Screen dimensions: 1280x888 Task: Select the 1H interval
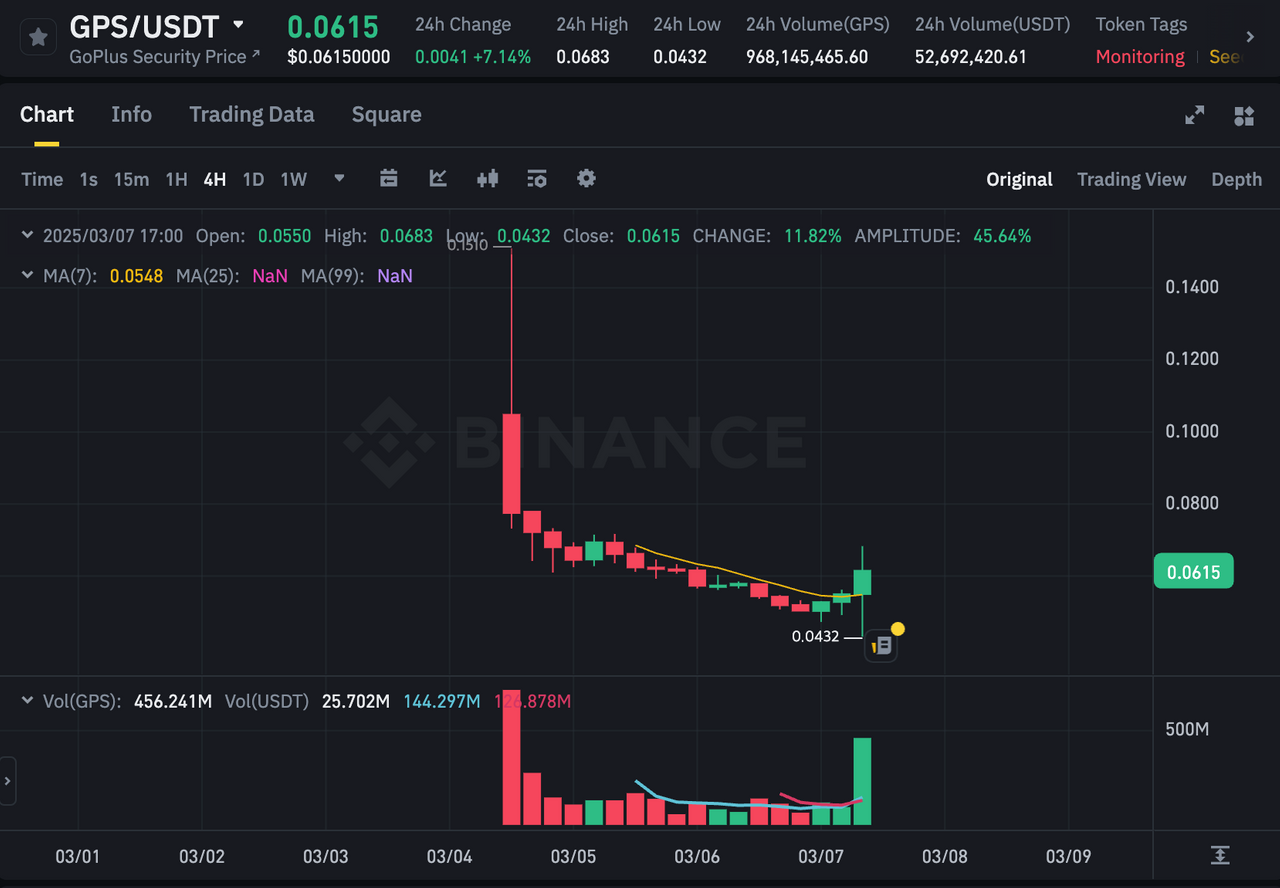[x=177, y=179]
